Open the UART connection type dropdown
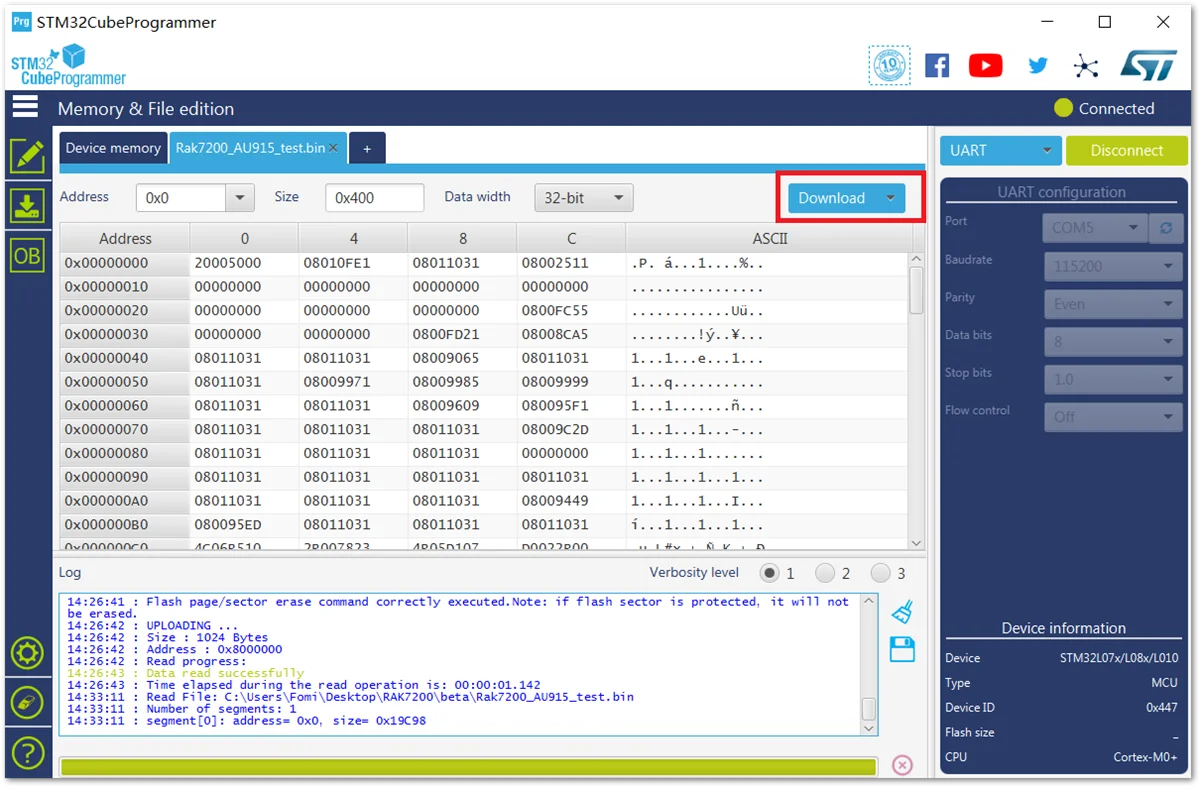1200x787 pixels. [x=1000, y=150]
